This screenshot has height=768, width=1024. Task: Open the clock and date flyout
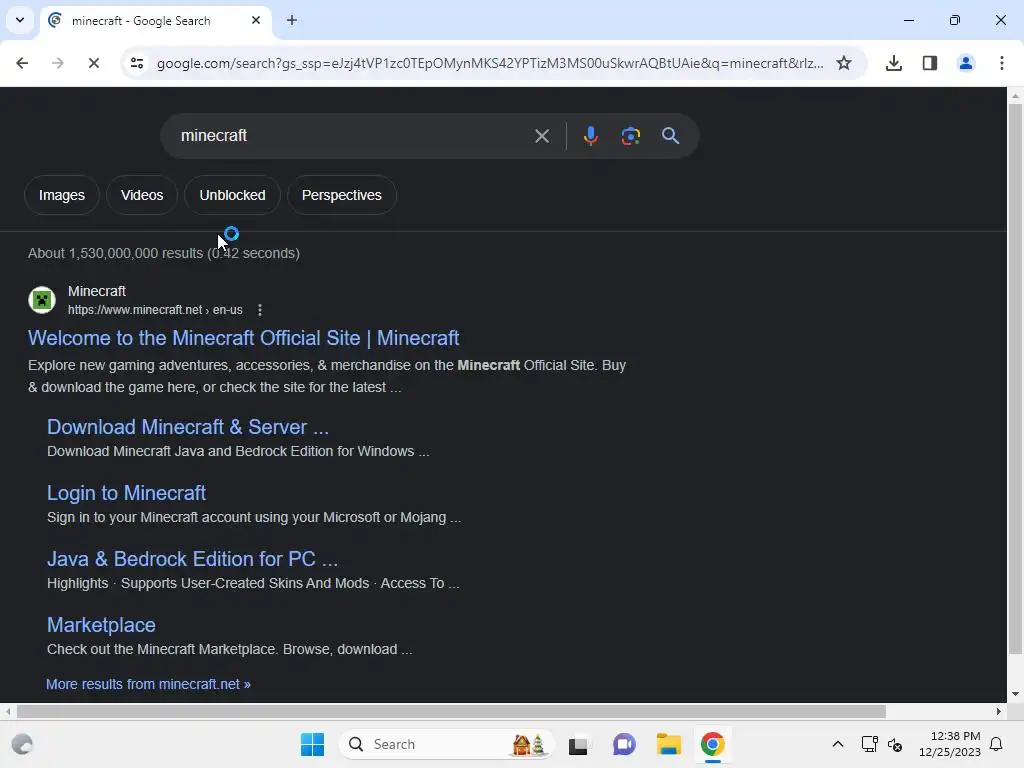[950, 744]
